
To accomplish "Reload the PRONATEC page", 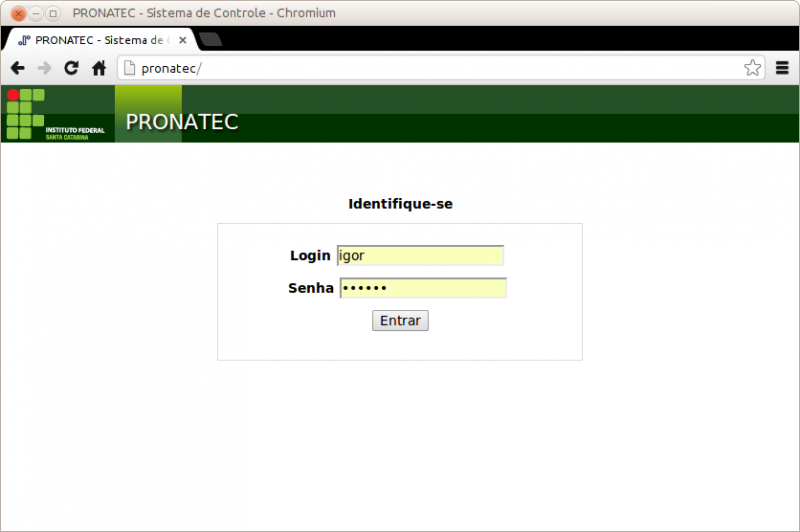I will (71, 68).
